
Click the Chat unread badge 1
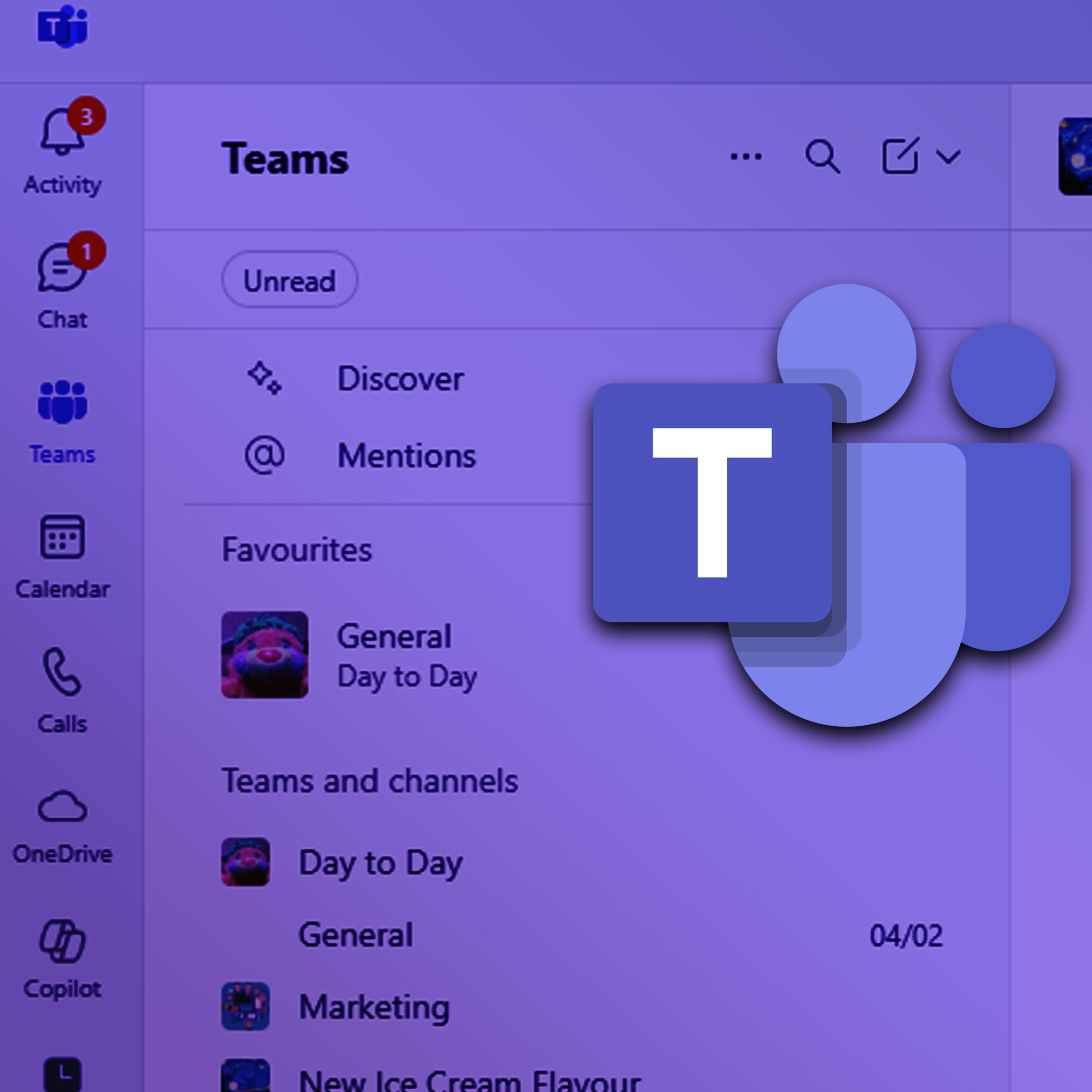pos(86,251)
